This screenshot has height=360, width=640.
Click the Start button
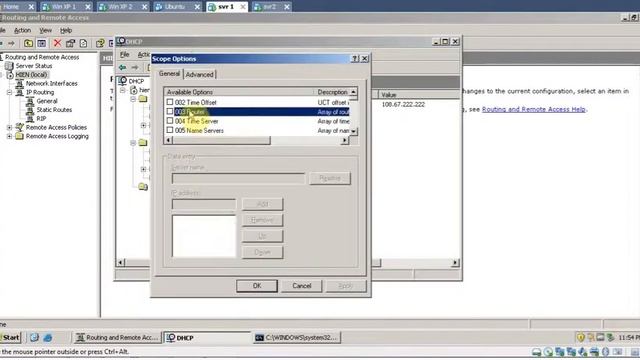pyautogui.click(x=11, y=338)
